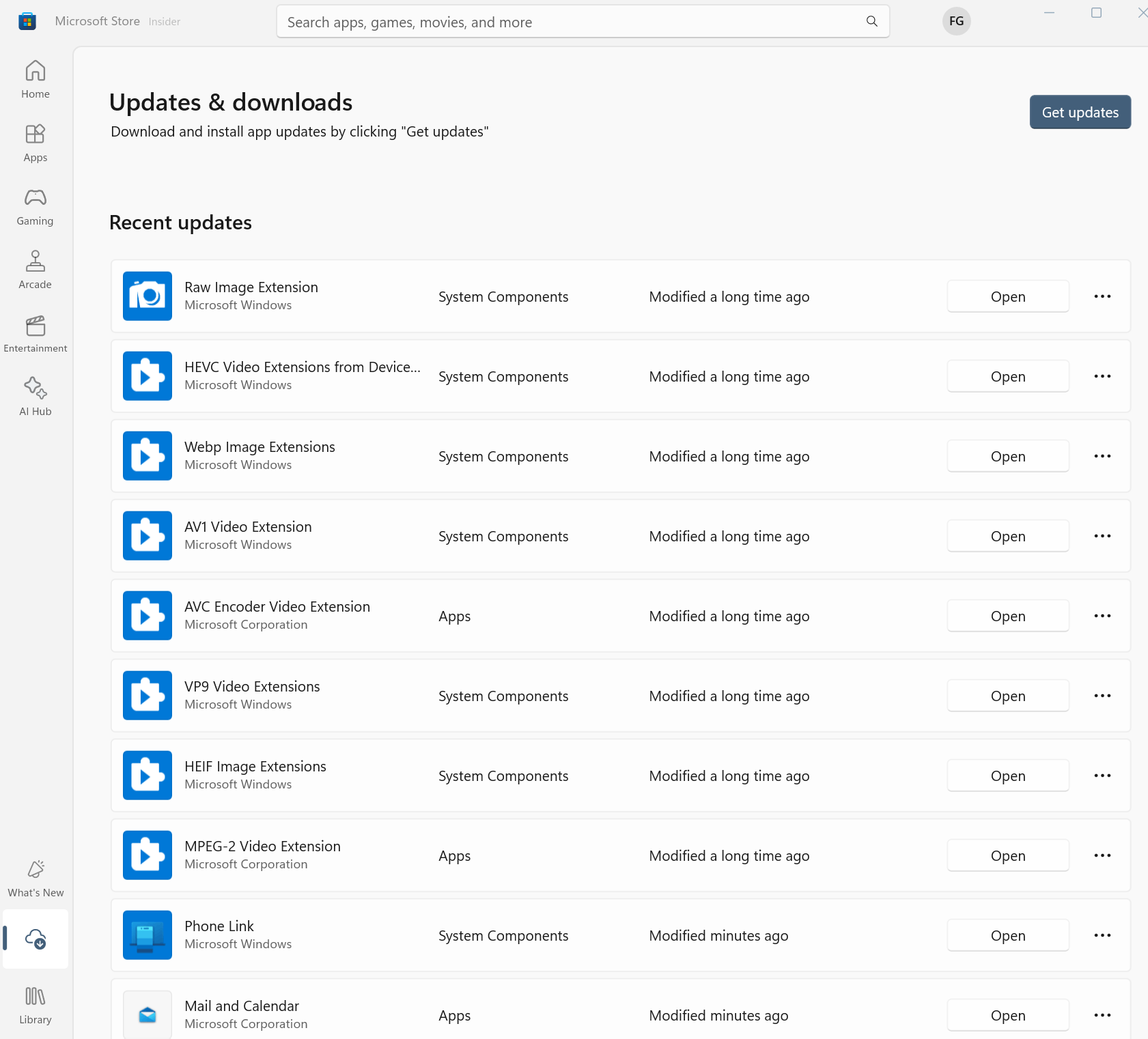This screenshot has height=1039, width=1148.
Task: Go to Home in the sidebar
Action: [36, 80]
